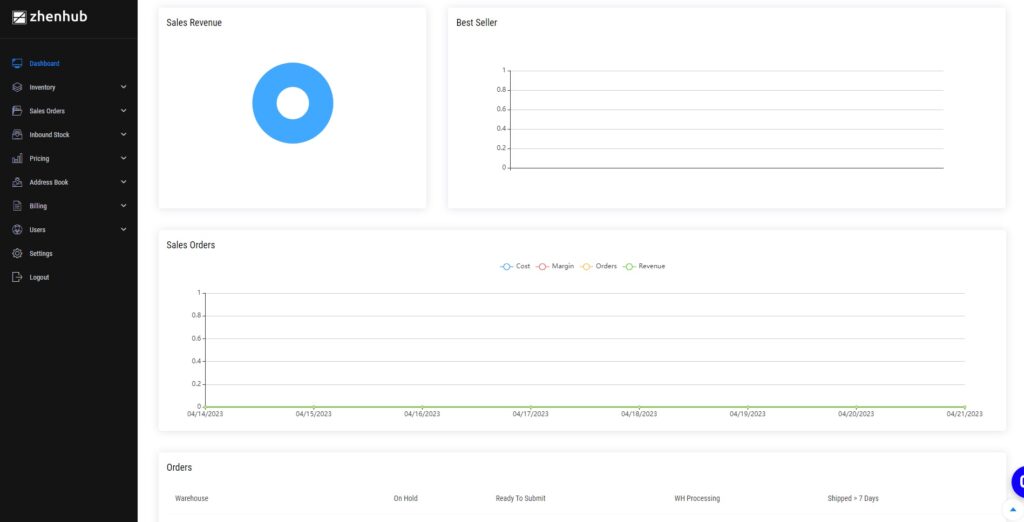Click the Sales Revenue card title
The image size is (1024, 522).
[x=194, y=23]
